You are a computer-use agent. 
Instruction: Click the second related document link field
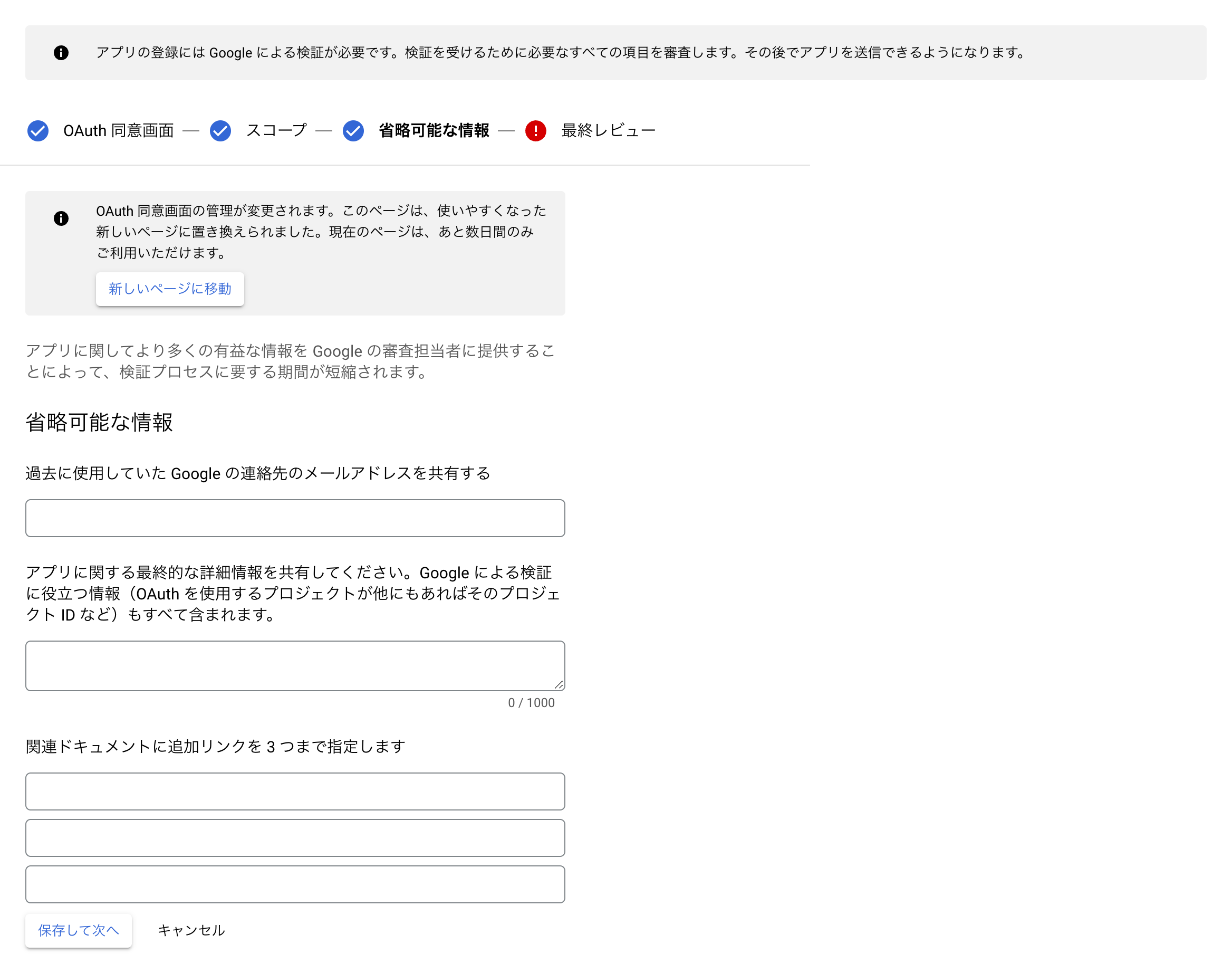295,837
